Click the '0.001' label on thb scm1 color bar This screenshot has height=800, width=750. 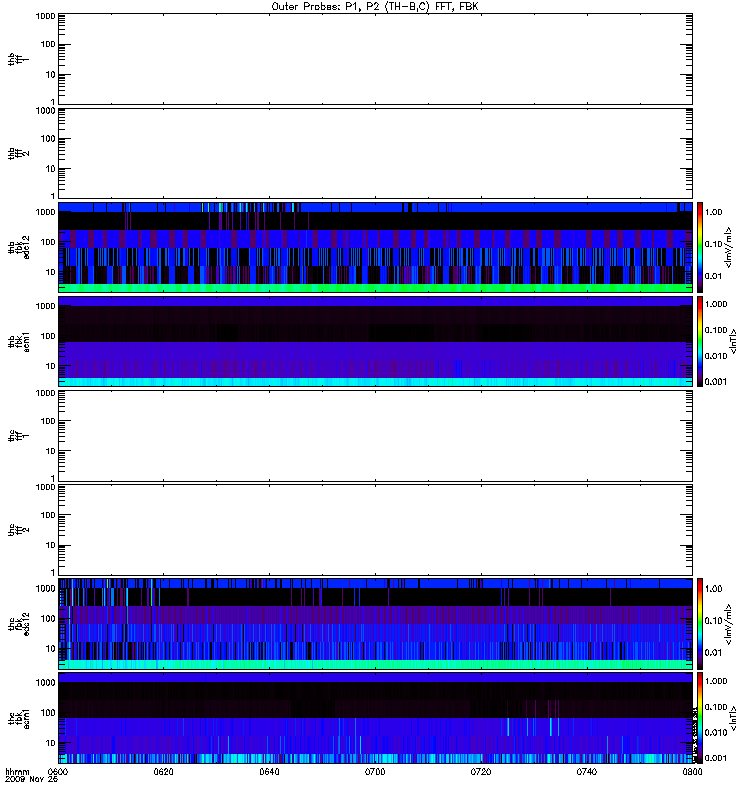coord(716,382)
